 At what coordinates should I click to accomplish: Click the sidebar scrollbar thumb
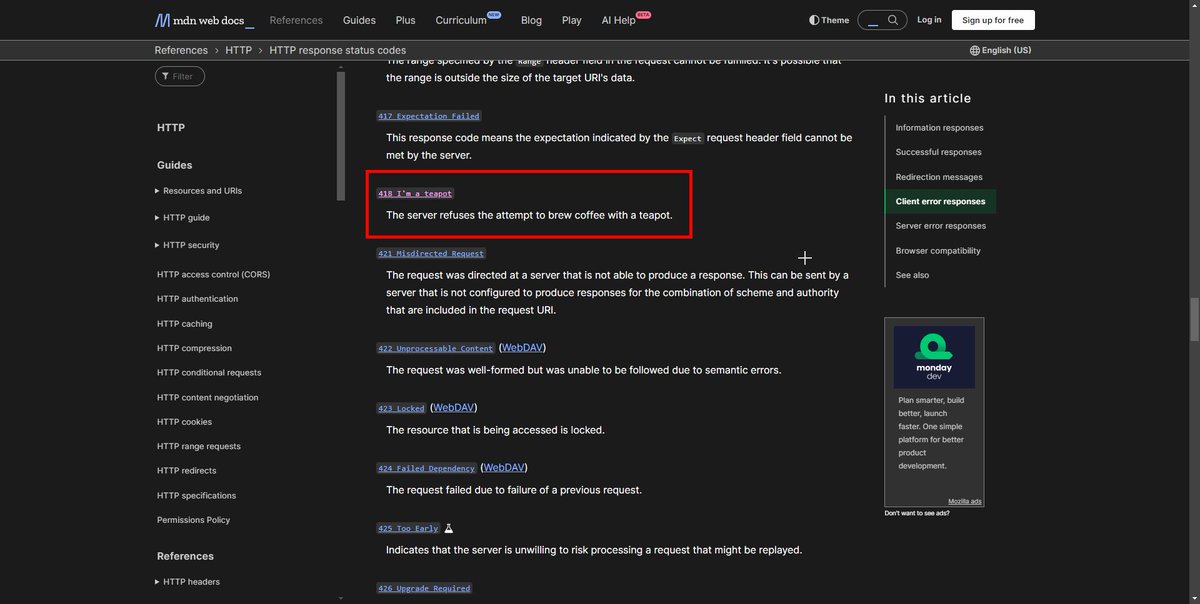click(341, 136)
